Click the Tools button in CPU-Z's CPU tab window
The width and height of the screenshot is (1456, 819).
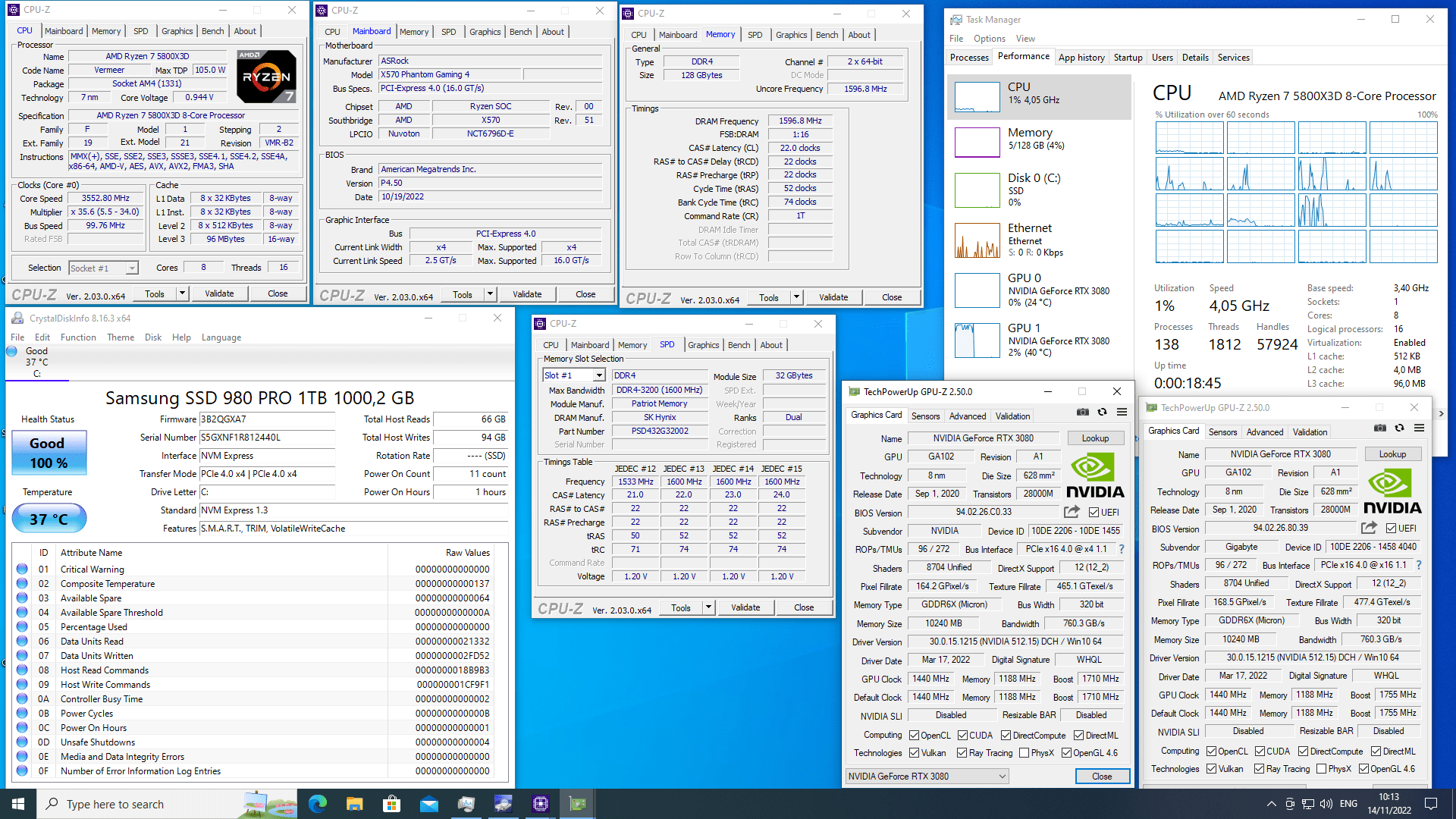(155, 293)
